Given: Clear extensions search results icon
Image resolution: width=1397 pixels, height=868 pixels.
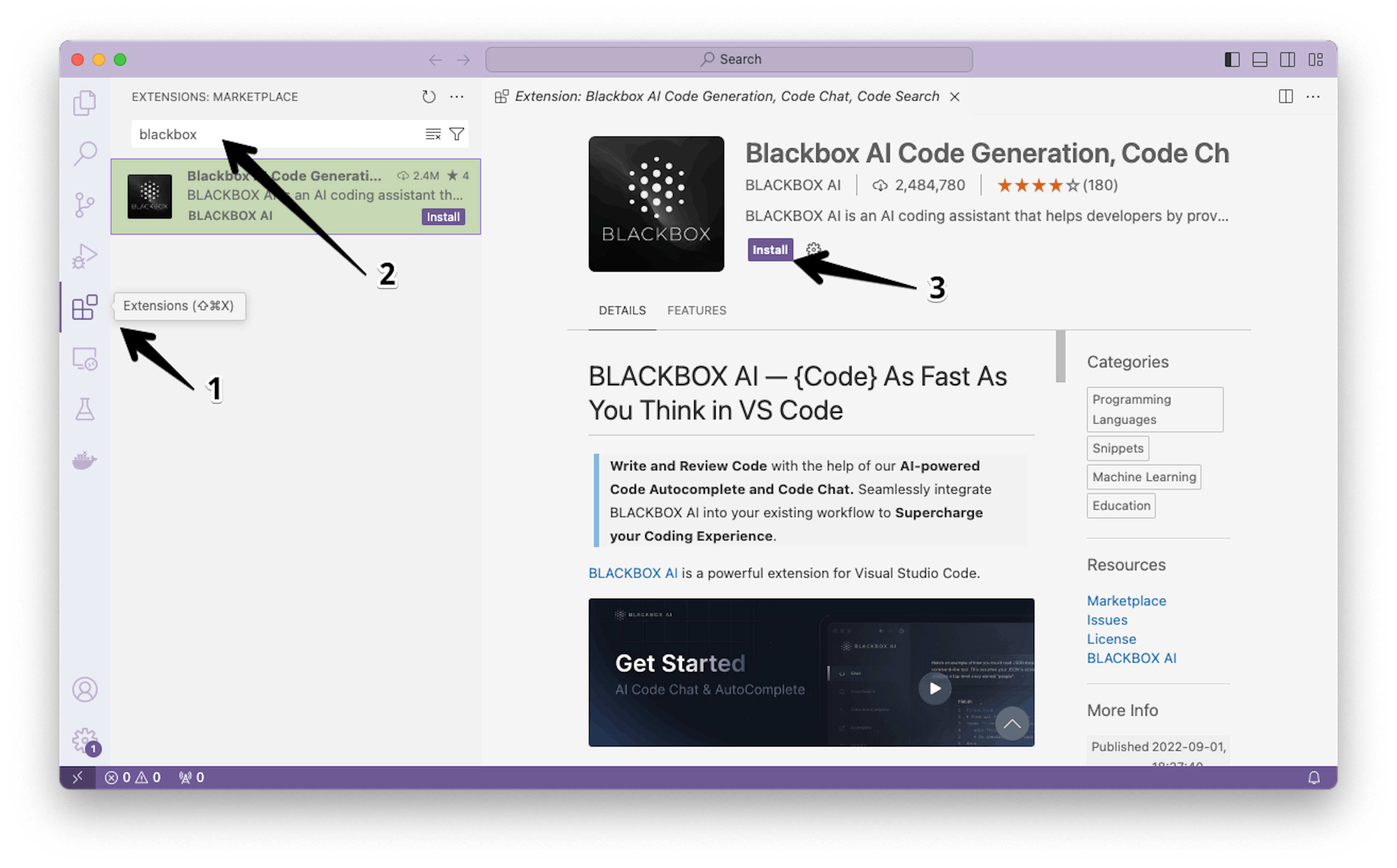Looking at the screenshot, I should (433, 134).
